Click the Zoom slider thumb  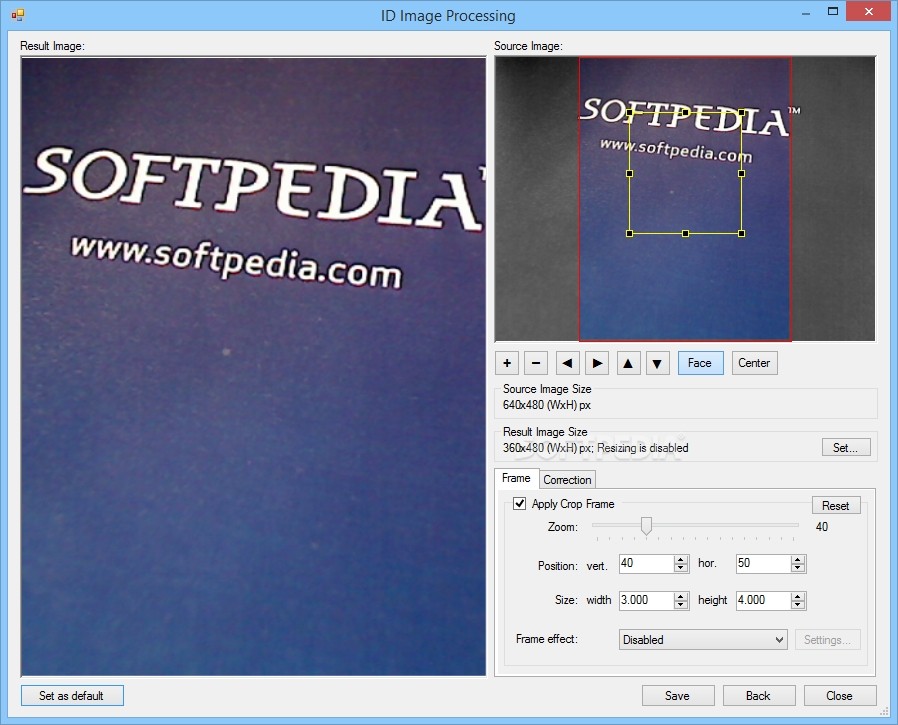(646, 525)
